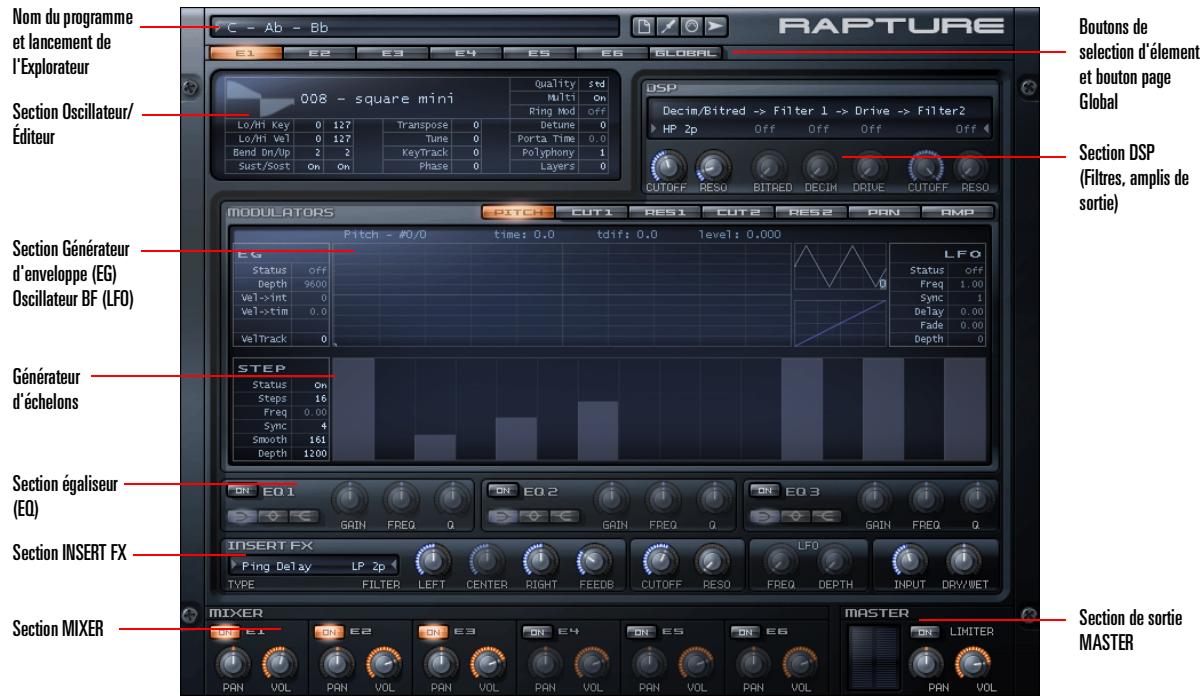Select the PAN modulator tab
Image resolution: width=1204 pixels, height=698 pixels.
pyautogui.click(x=884, y=212)
